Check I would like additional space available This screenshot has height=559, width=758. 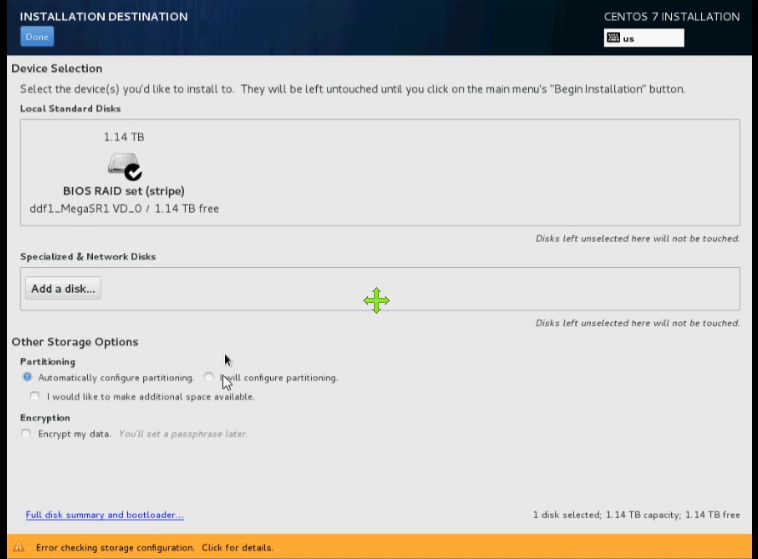[x=34, y=396]
